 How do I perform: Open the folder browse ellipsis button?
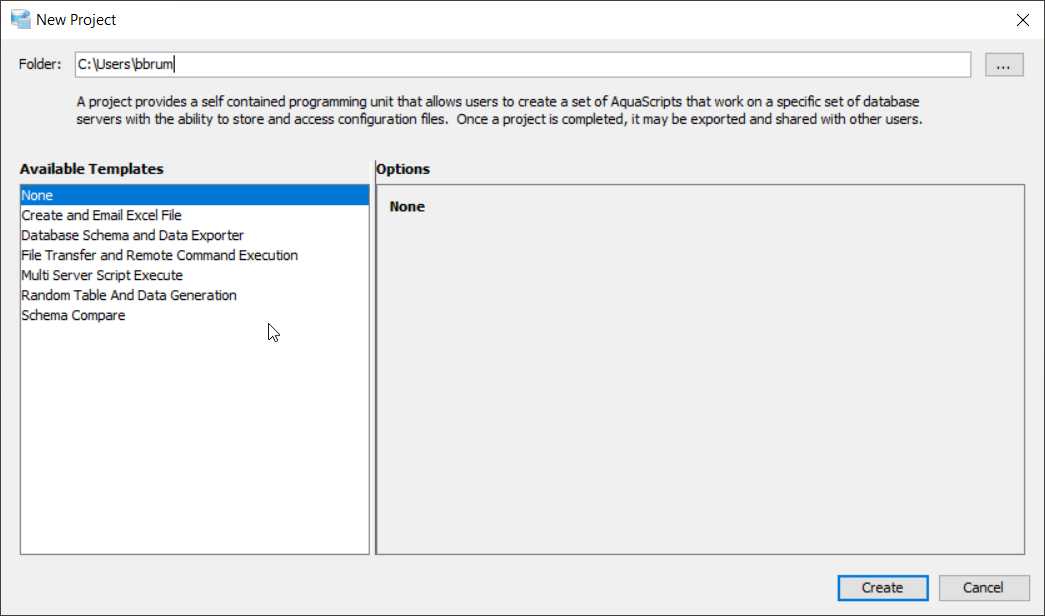[x=1004, y=65]
